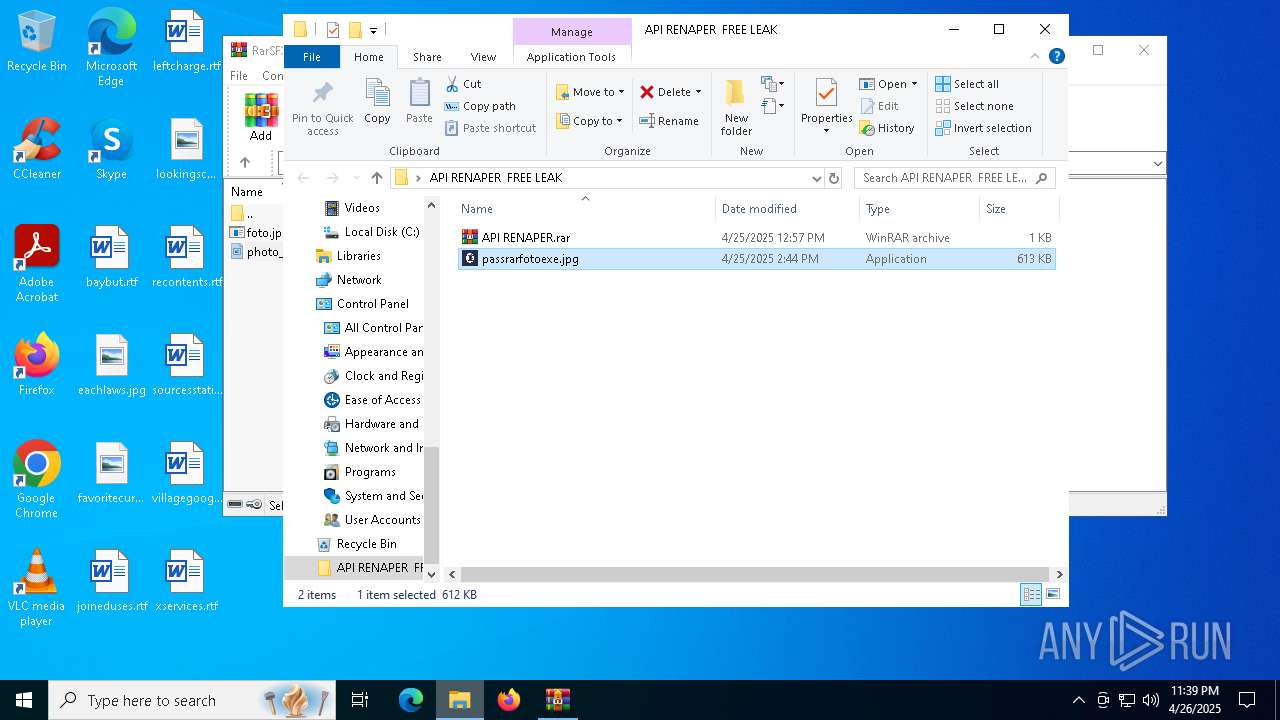Switch to the View tab
Screen dimensions: 1280x720
point(483,57)
